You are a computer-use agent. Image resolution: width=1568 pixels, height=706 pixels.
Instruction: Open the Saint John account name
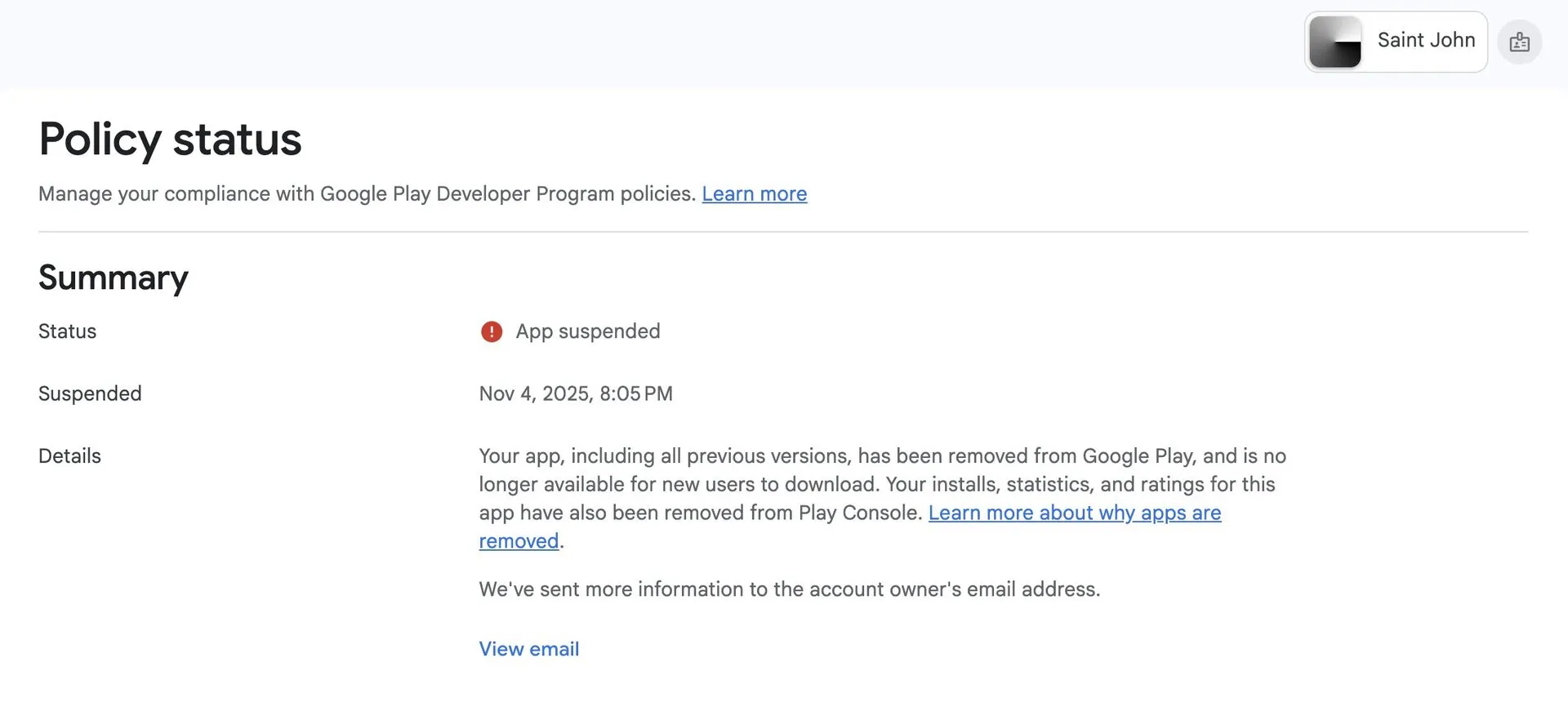pos(1426,40)
